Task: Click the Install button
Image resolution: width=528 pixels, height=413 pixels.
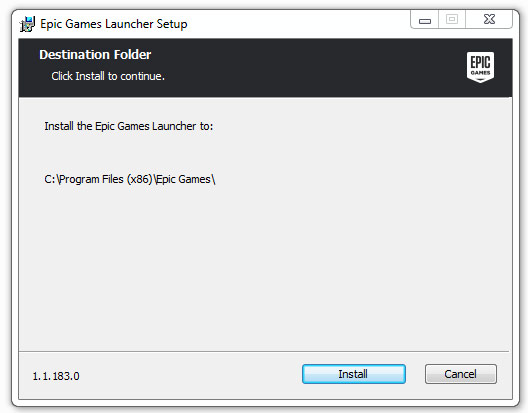Action: coord(354,374)
